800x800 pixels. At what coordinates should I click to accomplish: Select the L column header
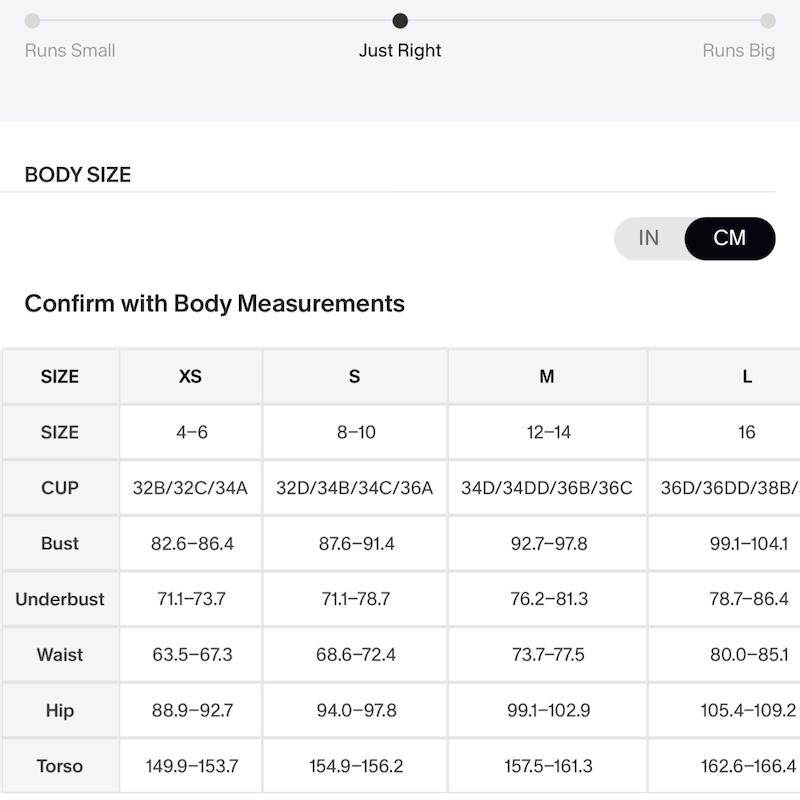tap(747, 377)
